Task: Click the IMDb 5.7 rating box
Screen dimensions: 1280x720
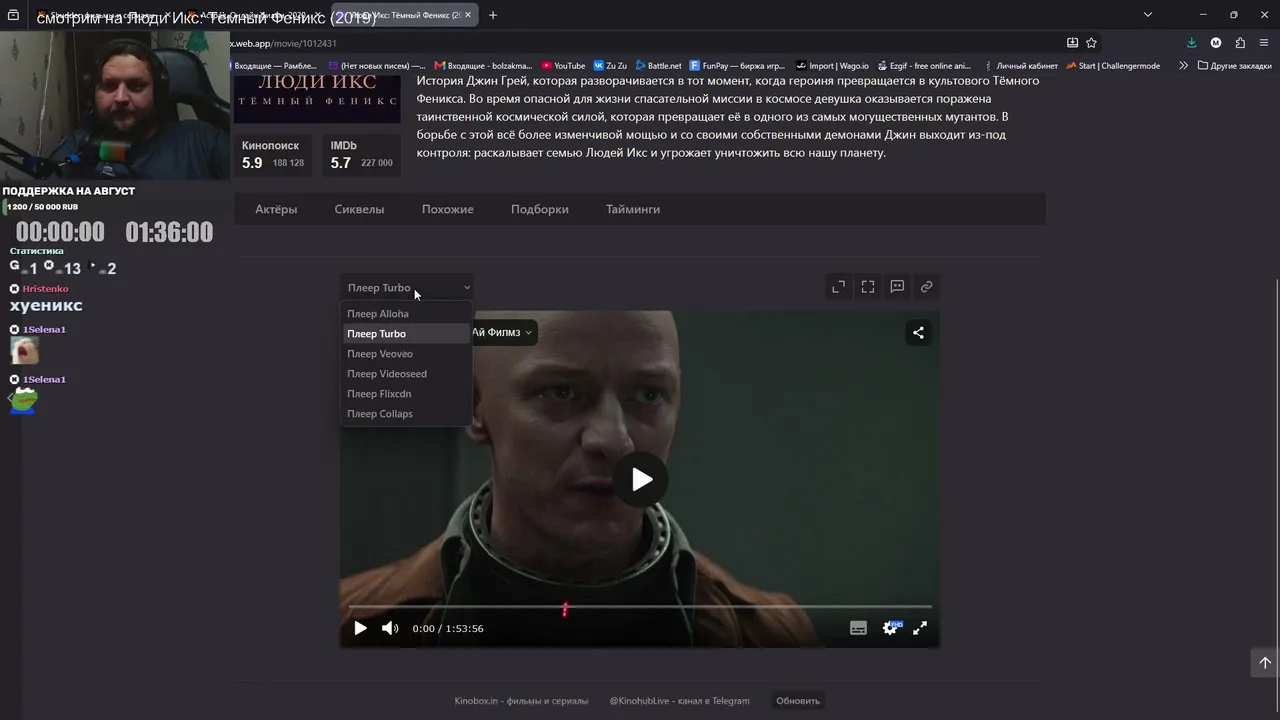Action: [362, 155]
